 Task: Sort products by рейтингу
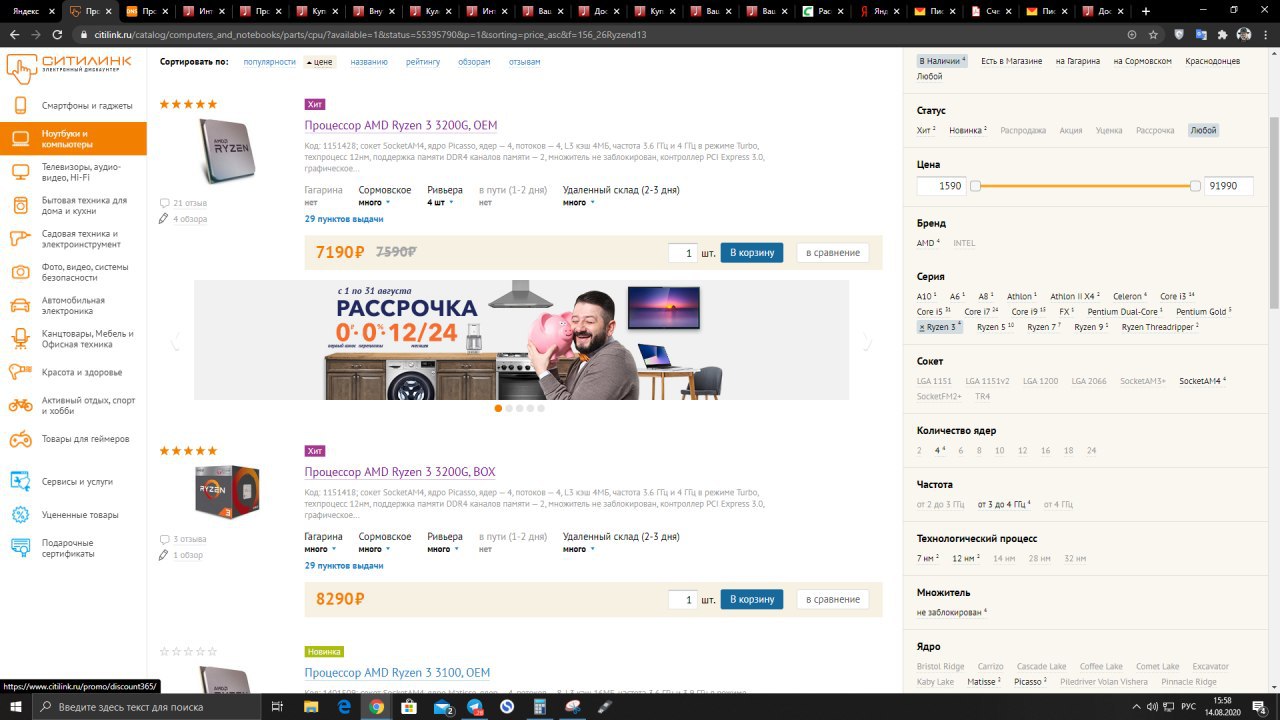coord(423,62)
